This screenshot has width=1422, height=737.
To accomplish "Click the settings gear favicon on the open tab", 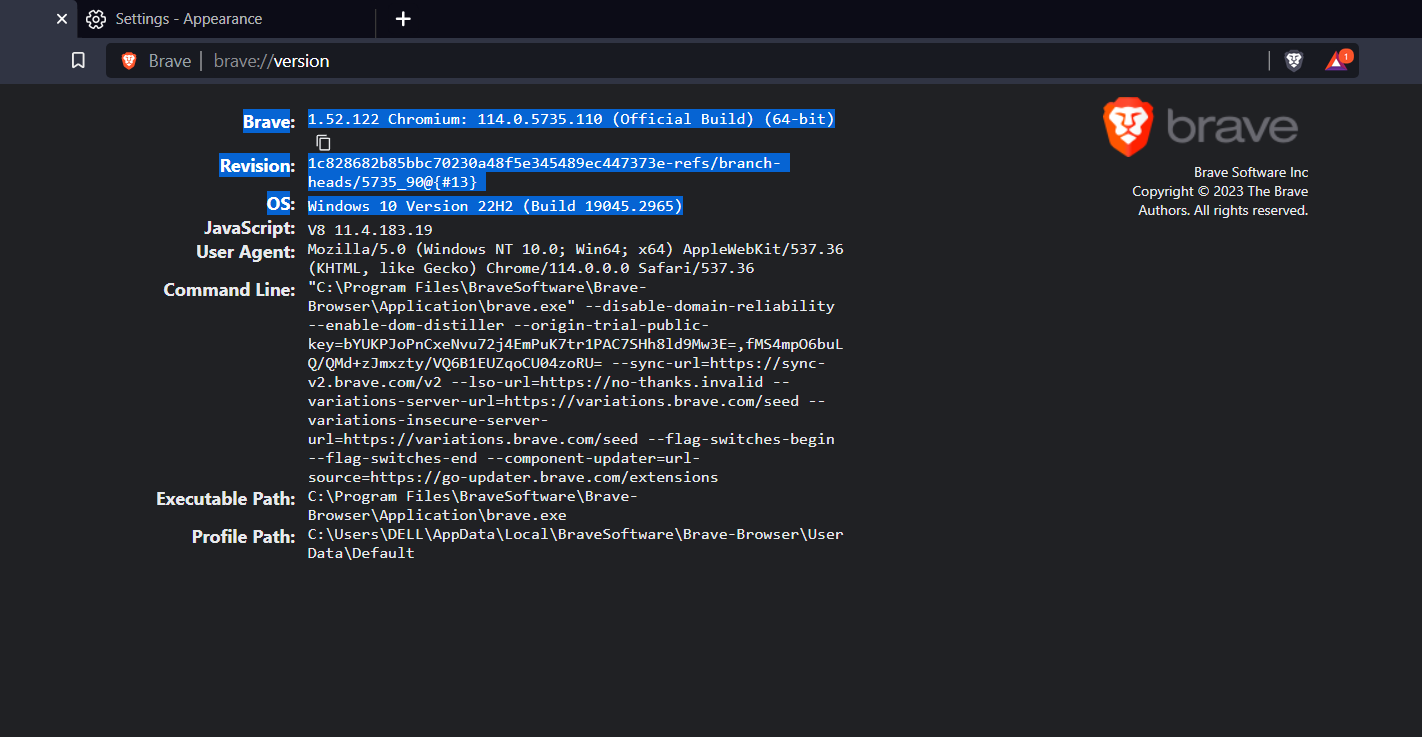I will (x=96, y=19).
